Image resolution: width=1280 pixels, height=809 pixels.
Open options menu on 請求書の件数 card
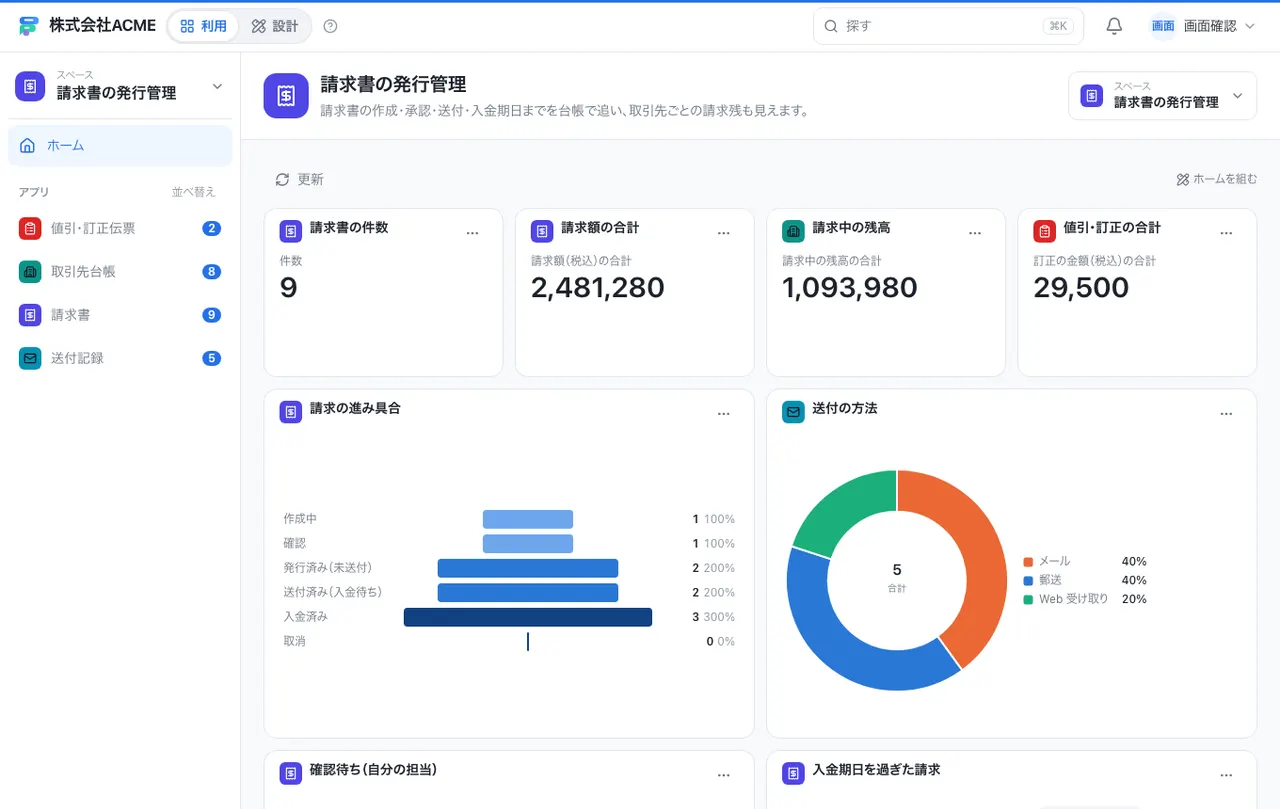point(473,233)
